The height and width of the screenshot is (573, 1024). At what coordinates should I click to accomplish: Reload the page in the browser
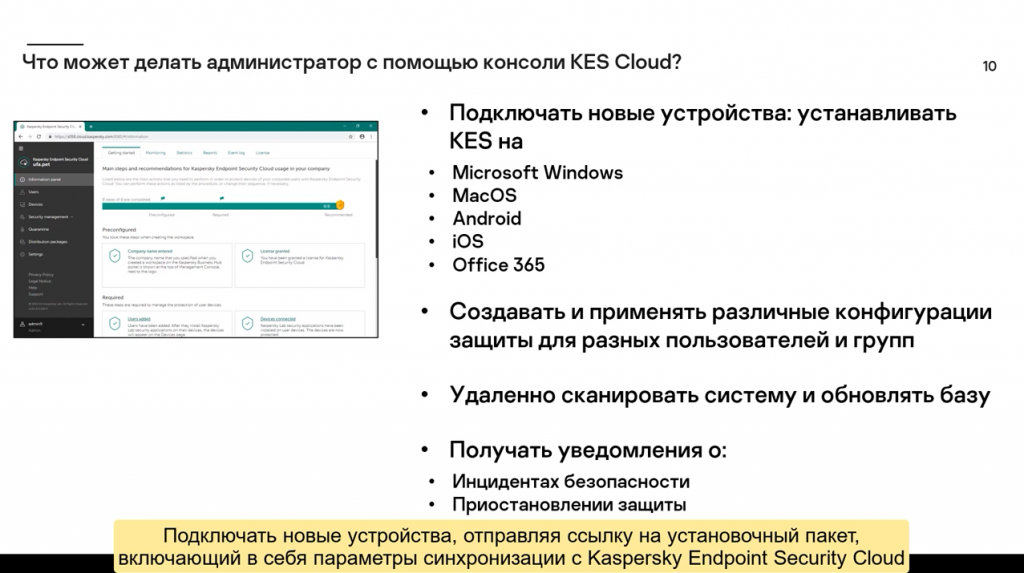(39, 137)
